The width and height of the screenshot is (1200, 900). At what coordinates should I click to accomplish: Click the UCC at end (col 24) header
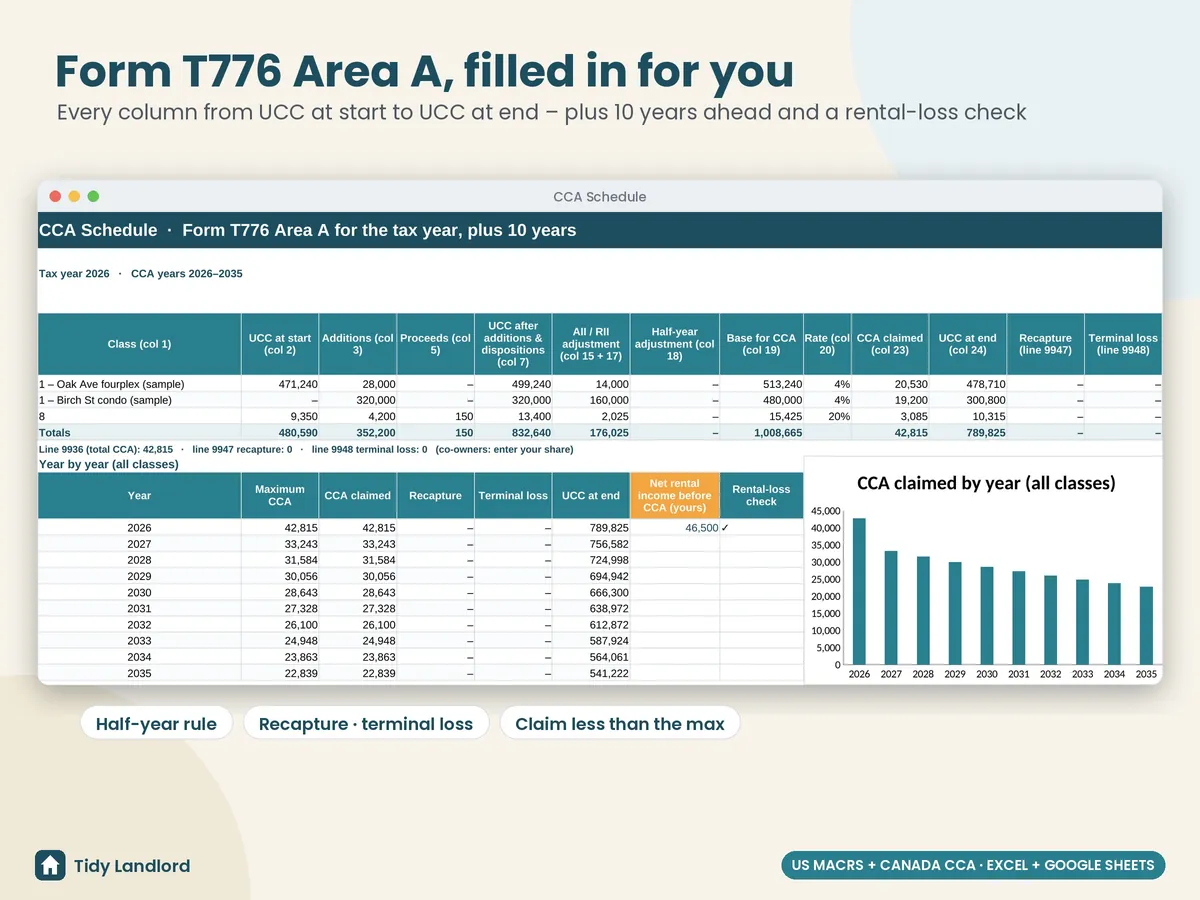pyautogui.click(x=968, y=344)
